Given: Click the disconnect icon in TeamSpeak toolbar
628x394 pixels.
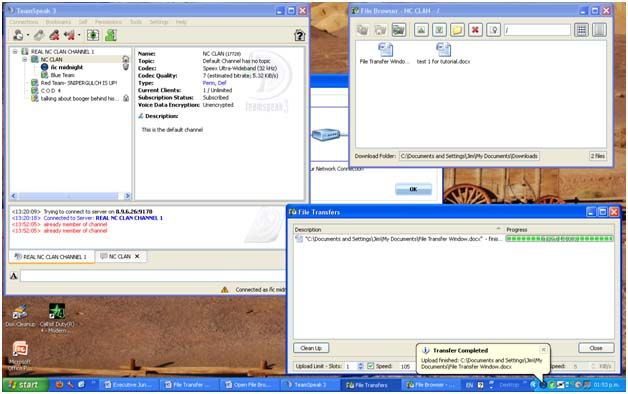Looking at the screenshot, I should point(39,35).
